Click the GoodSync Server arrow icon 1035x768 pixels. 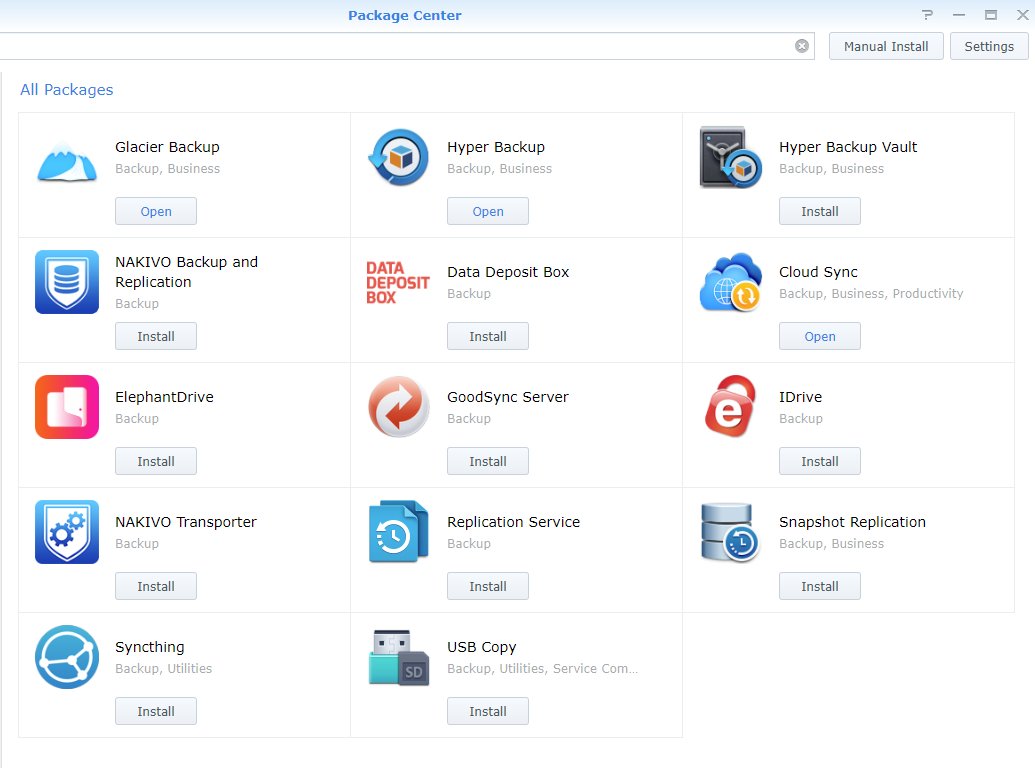click(399, 406)
